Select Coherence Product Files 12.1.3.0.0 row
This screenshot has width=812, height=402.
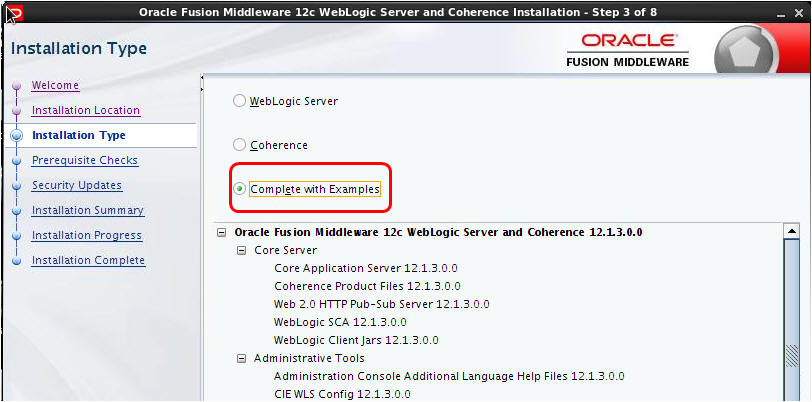tap(367, 286)
